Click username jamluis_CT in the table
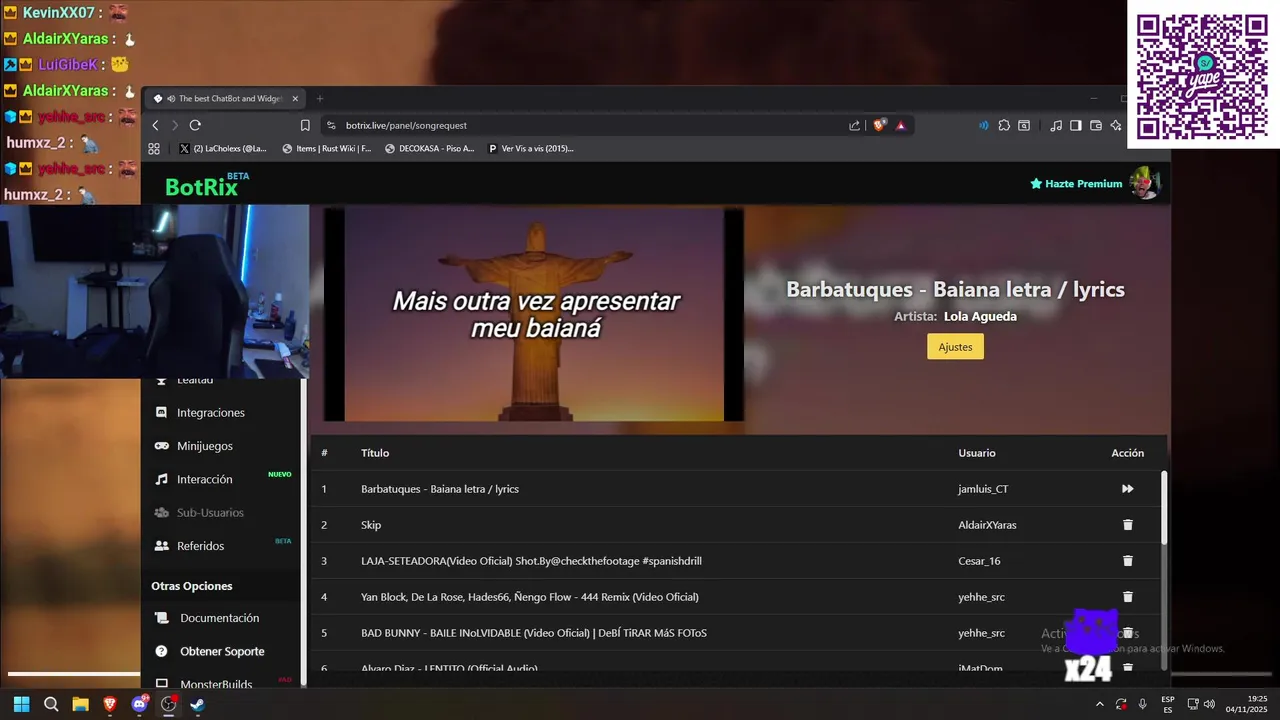The image size is (1280, 720). tap(983, 489)
